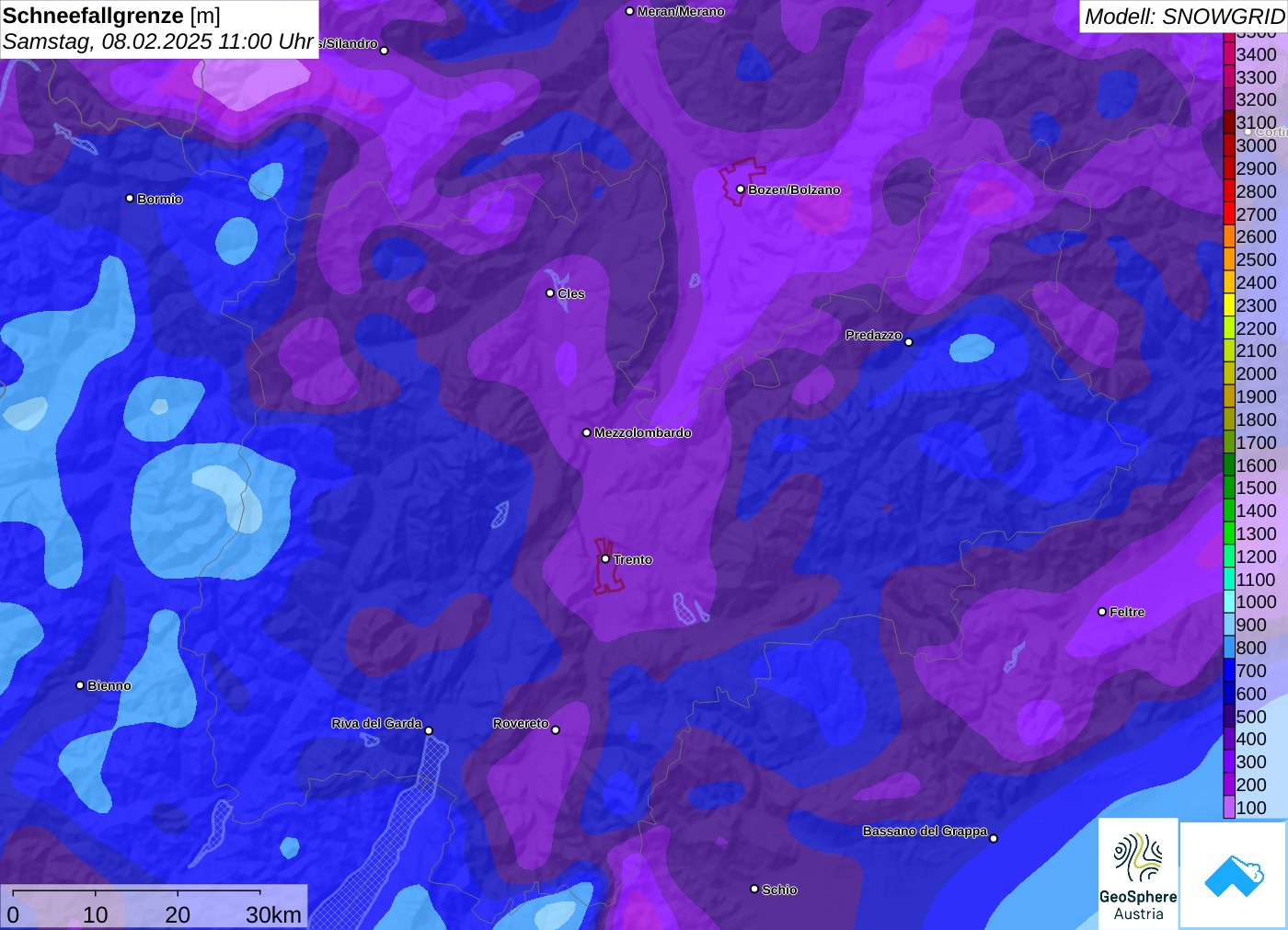Click the Bormio location marker
Image resolution: width=1288 pixels, height=930 pixels.
pyautogui.click(x=130, y=198)
